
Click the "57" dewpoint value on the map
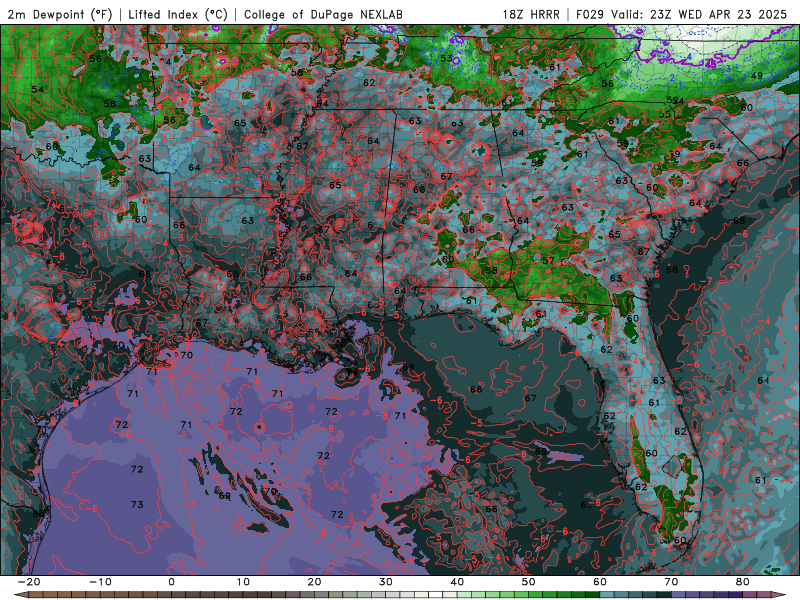548,260
